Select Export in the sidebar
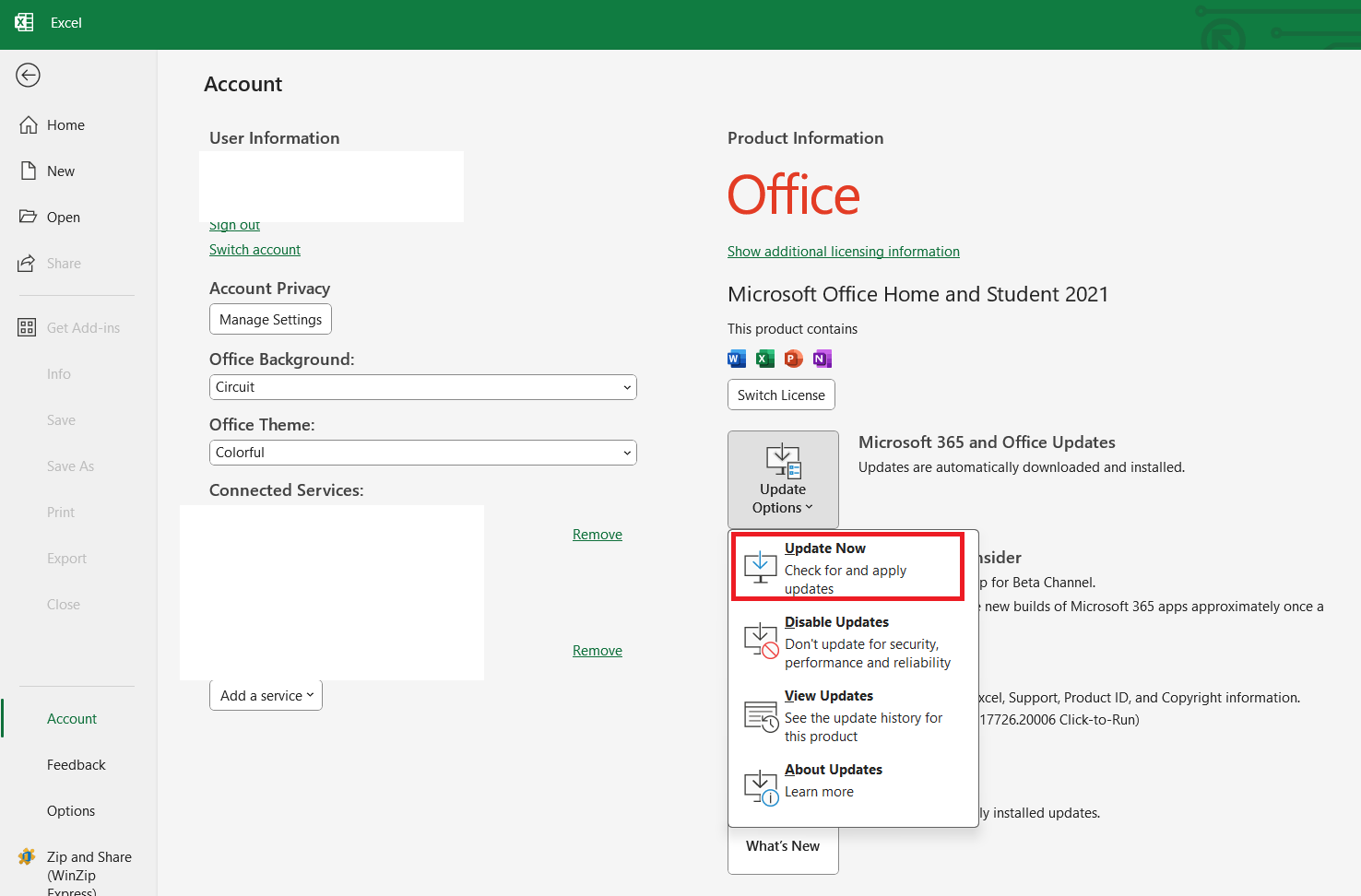Image resolution: width=1361 pixels, height=896 pixels. point(66,559)
